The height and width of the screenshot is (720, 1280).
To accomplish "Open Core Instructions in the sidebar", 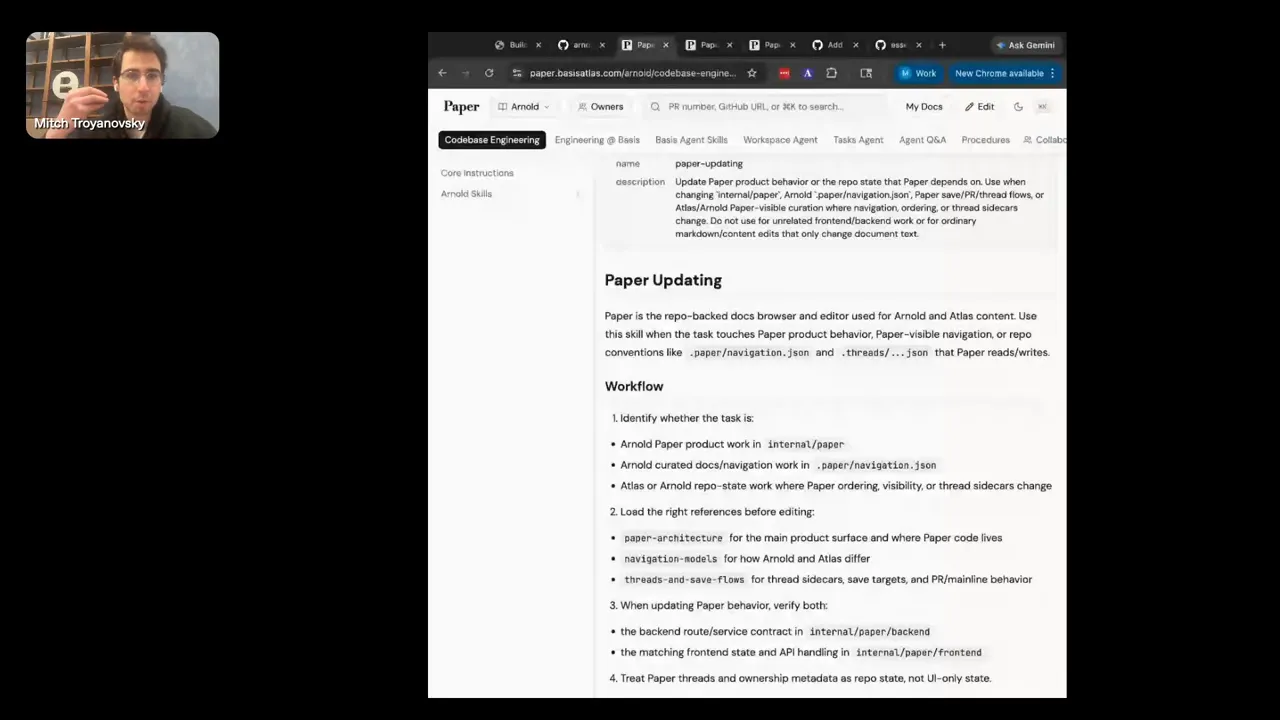I will click(x=477, y=173).
